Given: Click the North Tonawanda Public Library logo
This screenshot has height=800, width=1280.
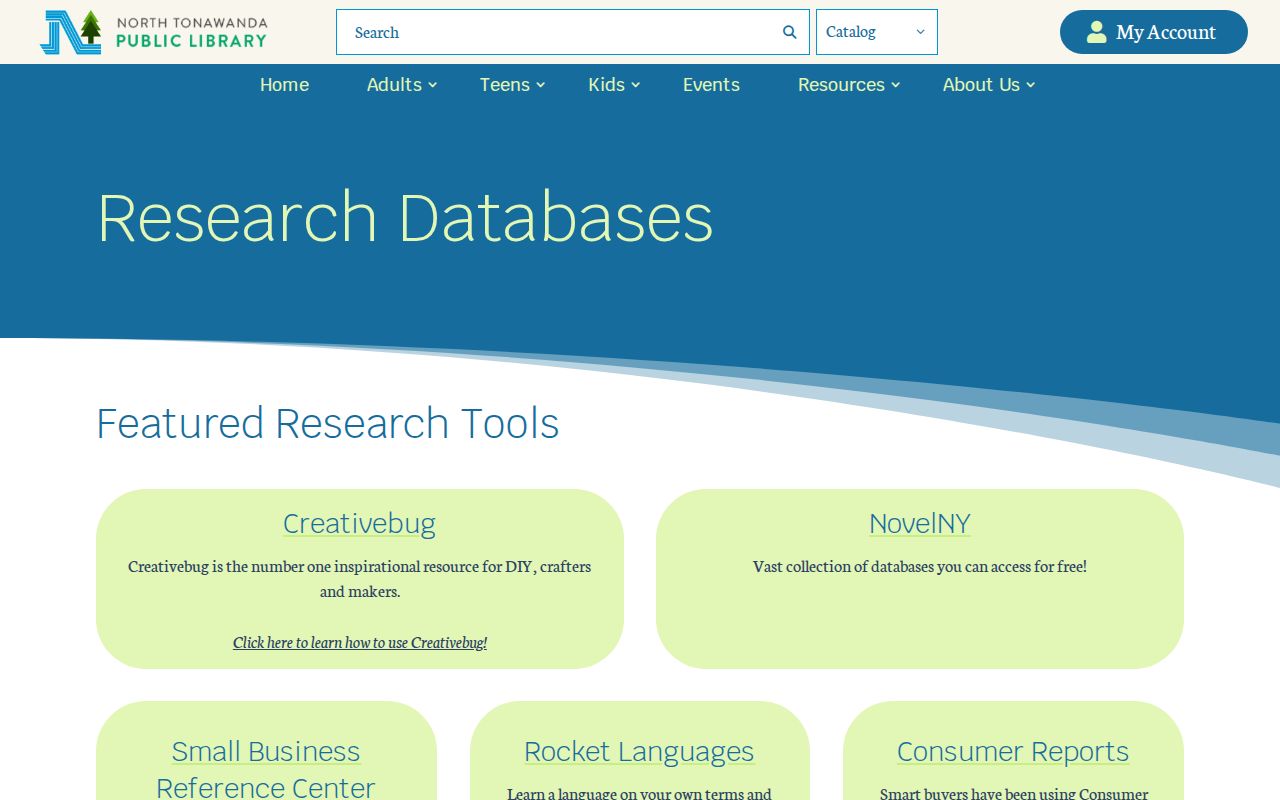Looking at the screenshot, I should click(154, 32).
